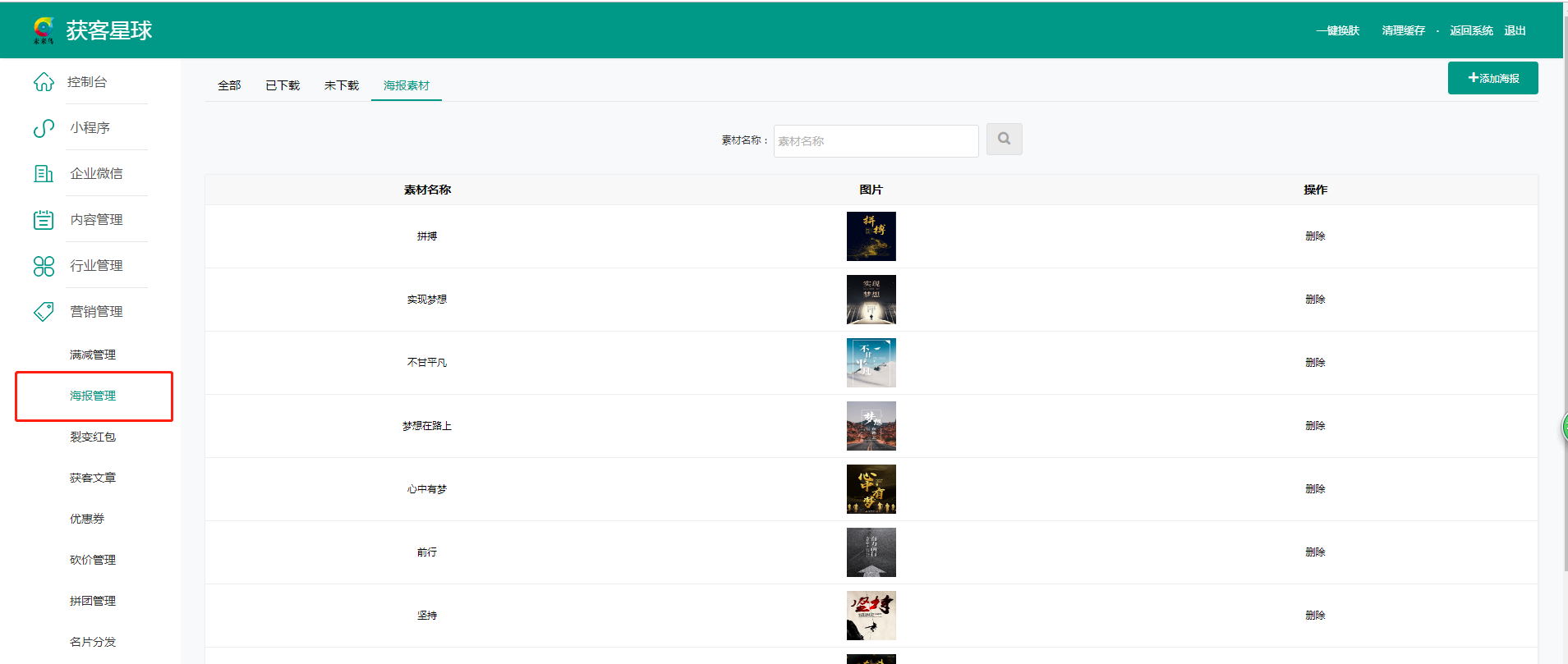Open the 实现梦想 poster thumbnail
Screen dimensions: 1568x664
coord(871,300)
